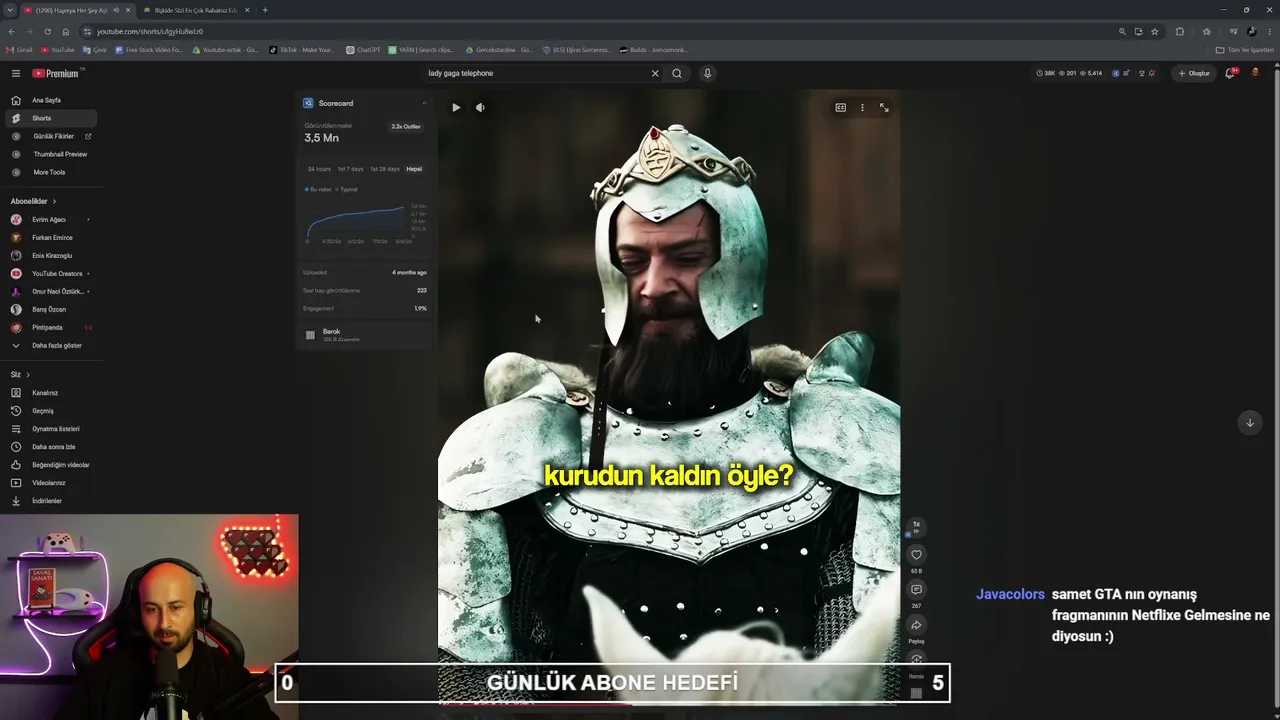The width and height of the screenshot is (1280, 720).
Task: Open Videolarınız in the sidebar
Action: point(49,483)
